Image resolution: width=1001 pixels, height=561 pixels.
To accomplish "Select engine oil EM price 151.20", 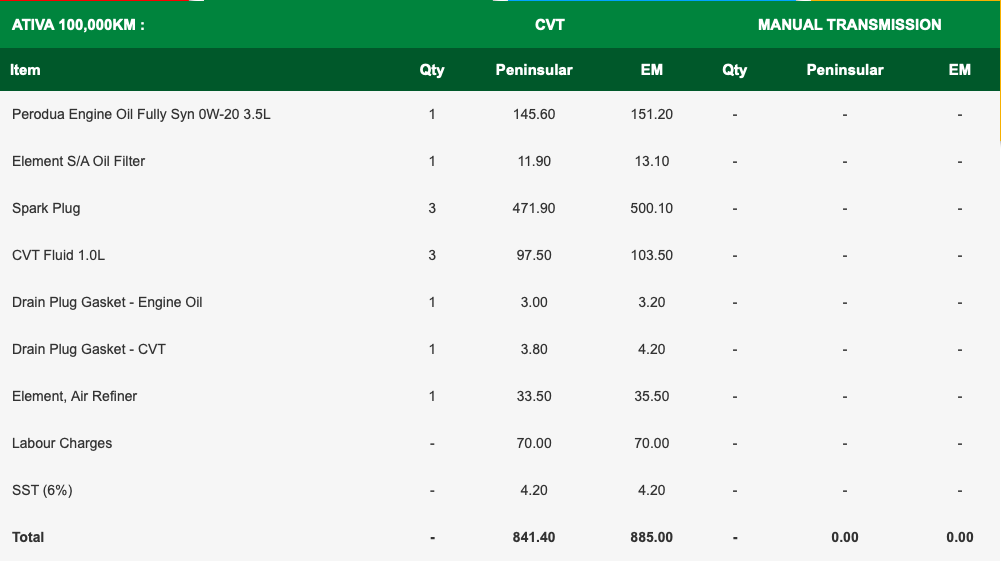I will [652, 114].
